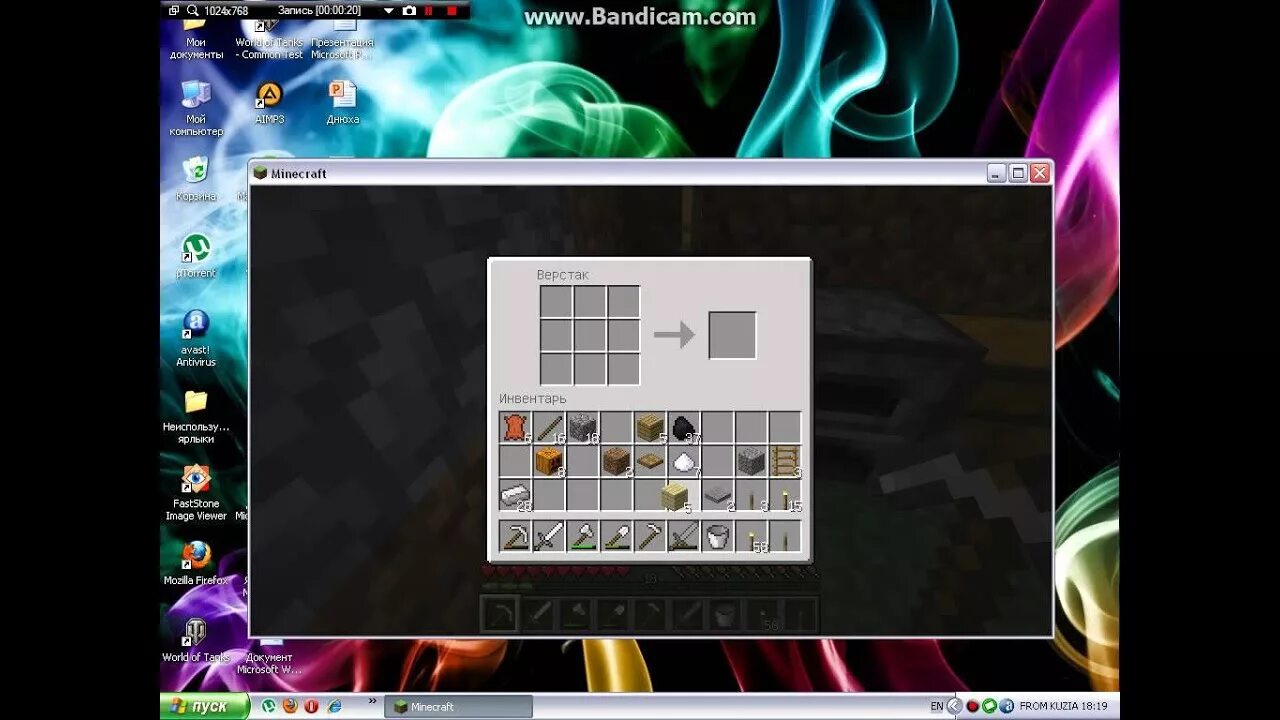
Task: Pick up the ladder stack of 3
Action: click(x=787, y=462)
